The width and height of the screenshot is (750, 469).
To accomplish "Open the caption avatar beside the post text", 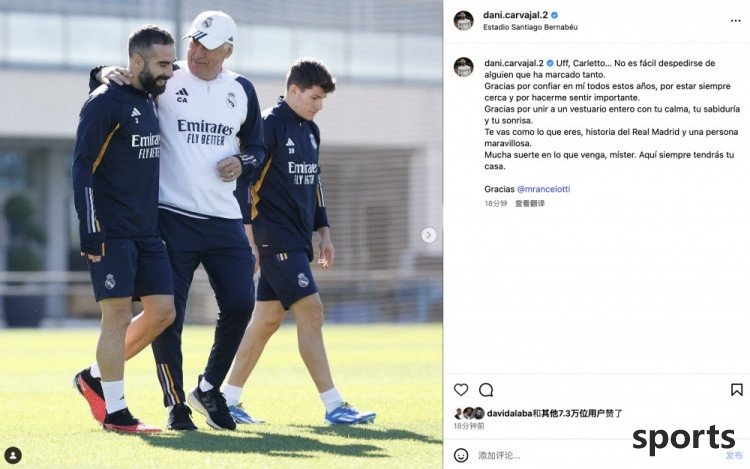I will pyautogui.click(x=463, y=67).
